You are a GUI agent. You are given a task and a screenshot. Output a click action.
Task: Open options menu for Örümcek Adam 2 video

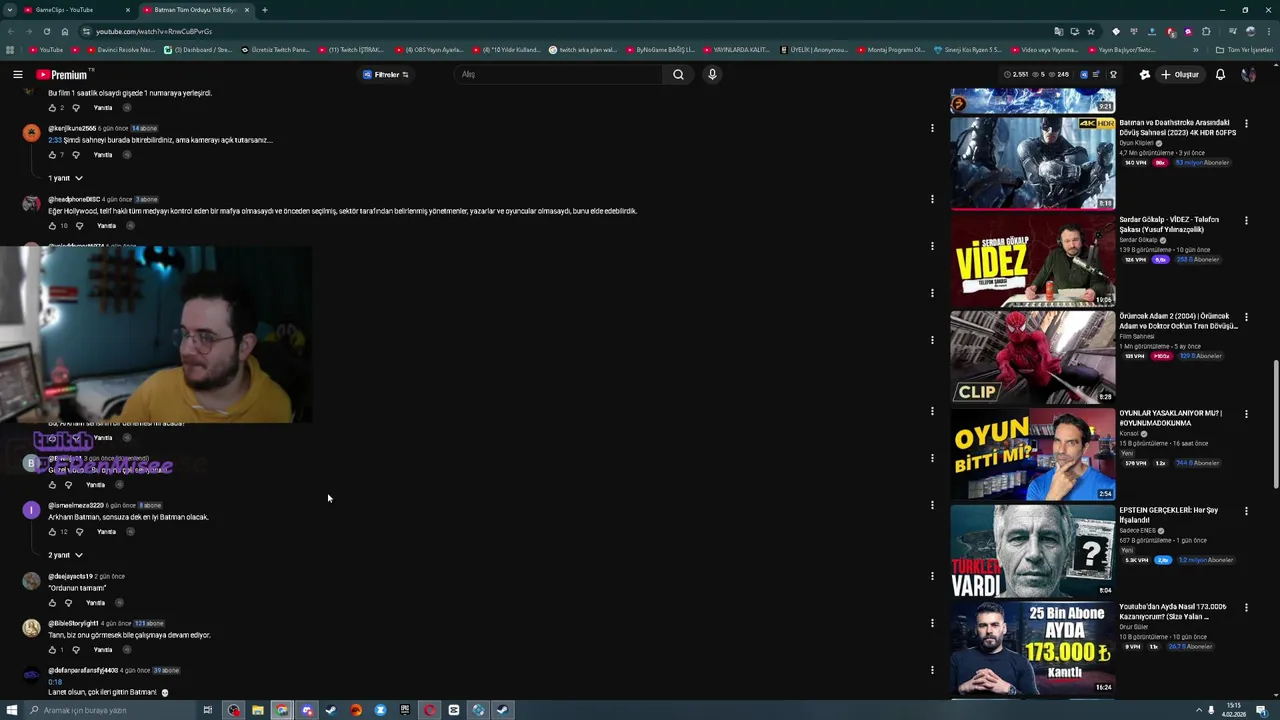click(x=1246, y=317)
